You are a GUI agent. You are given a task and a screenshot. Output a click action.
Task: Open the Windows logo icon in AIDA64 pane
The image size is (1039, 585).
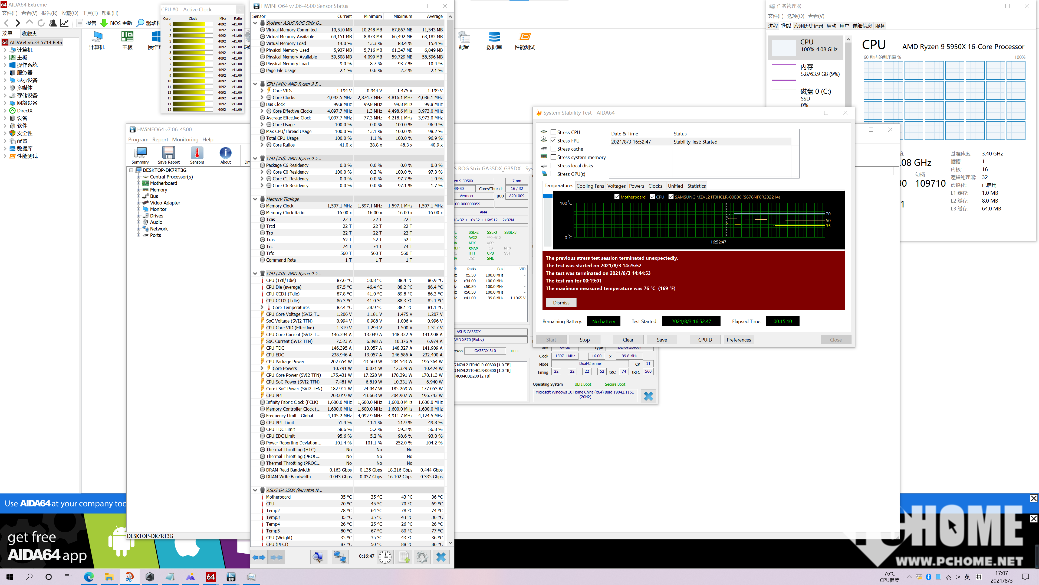[156, 38]
